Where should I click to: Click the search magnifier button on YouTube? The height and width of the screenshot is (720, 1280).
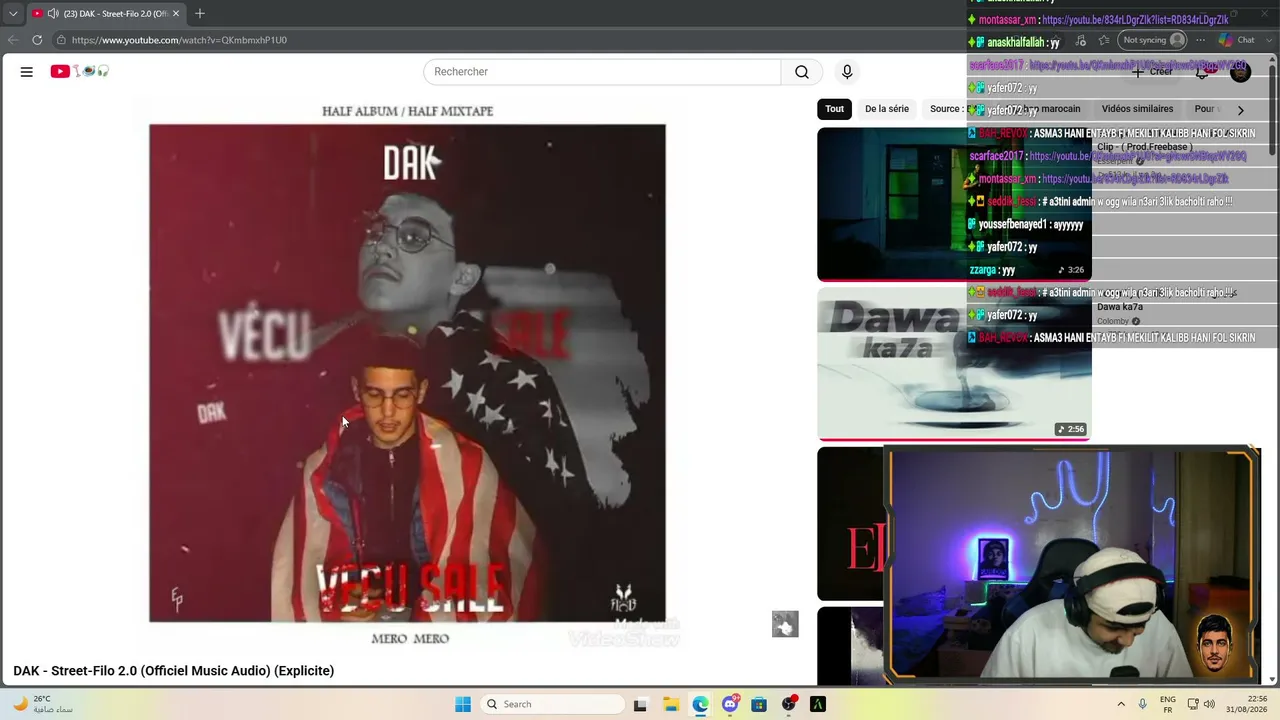coord(802,72)
